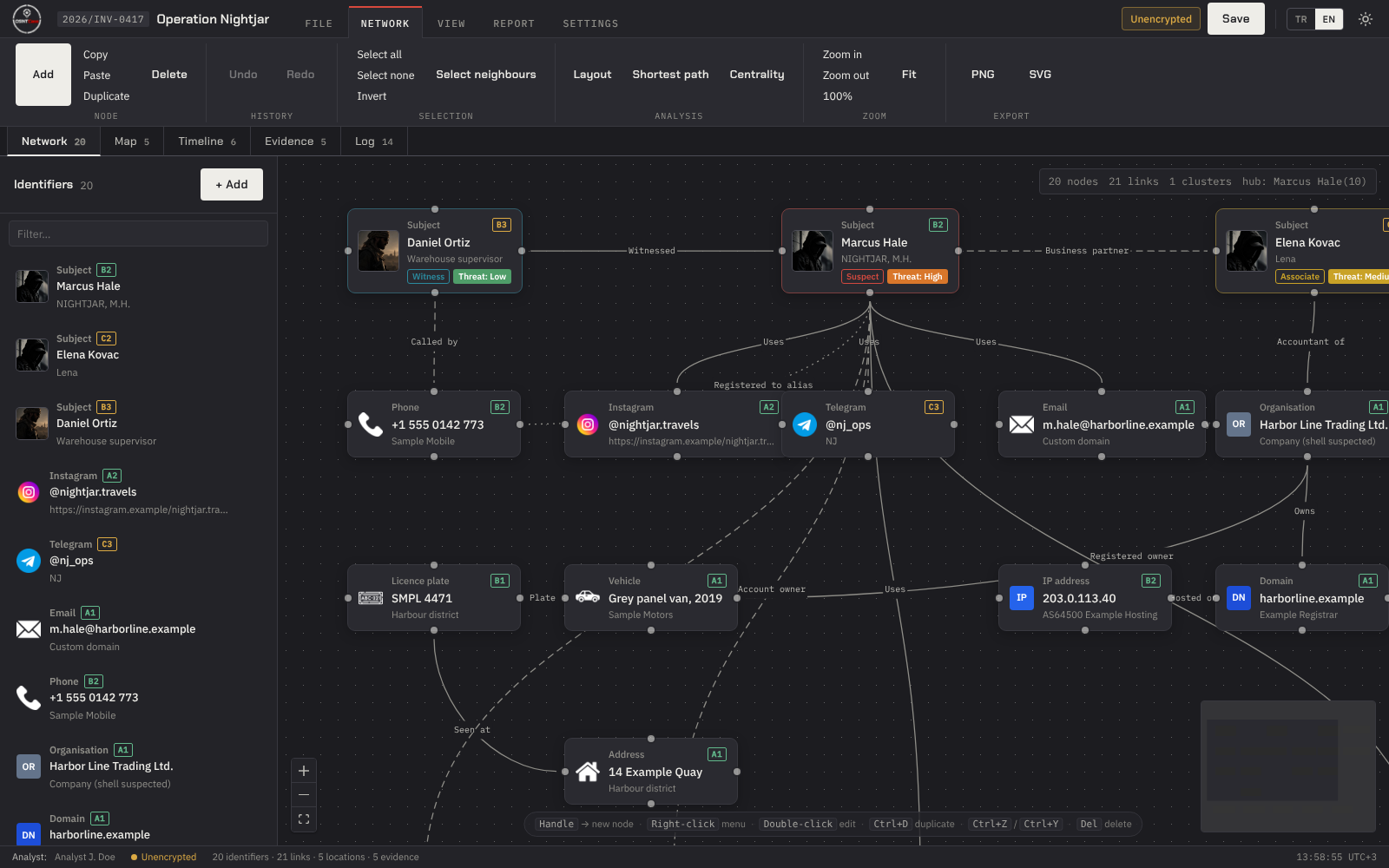
Task: Click + Add in the Identifiers panel
Action: click(x=232, y=185)
